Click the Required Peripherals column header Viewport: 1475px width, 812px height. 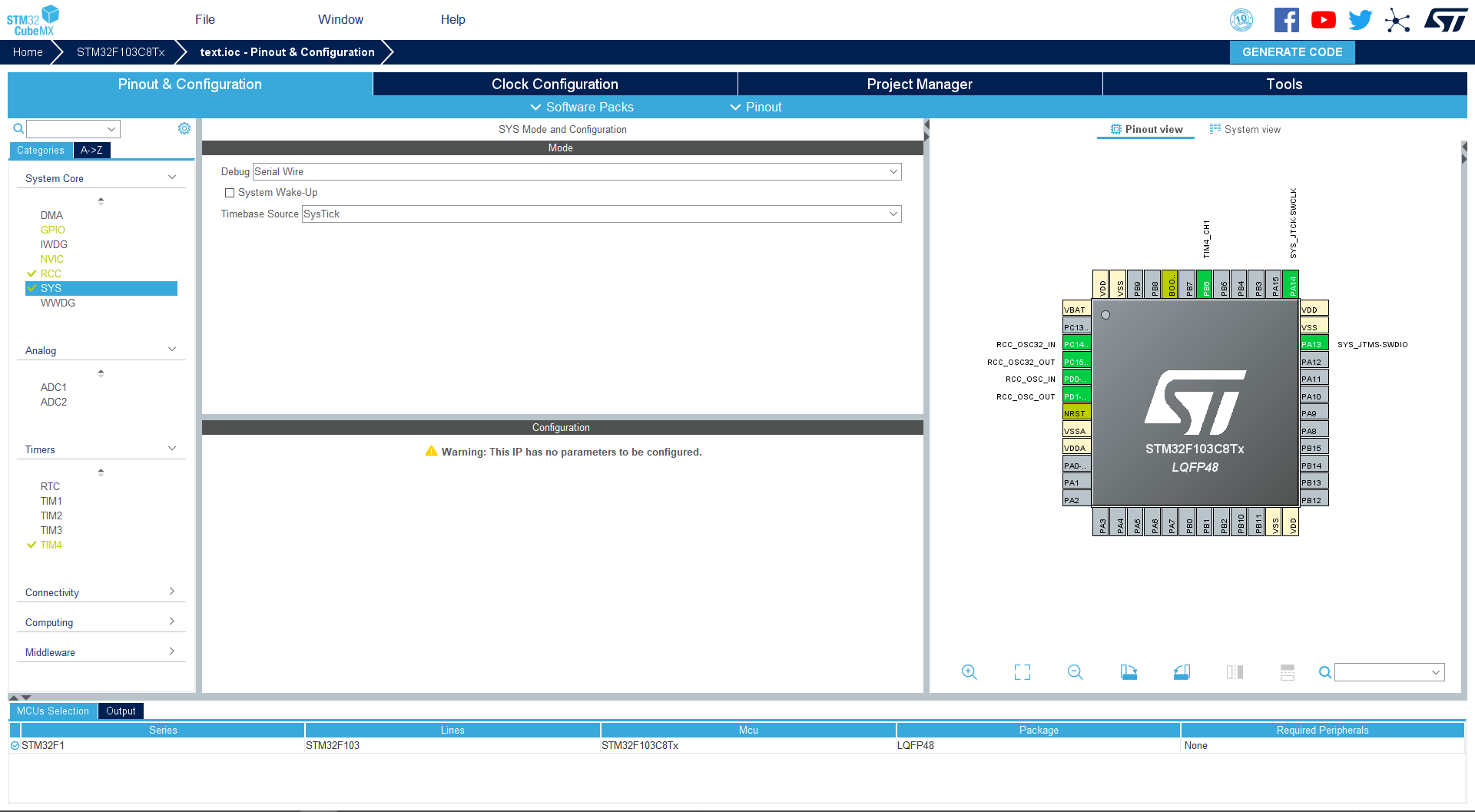point(1322,731)
